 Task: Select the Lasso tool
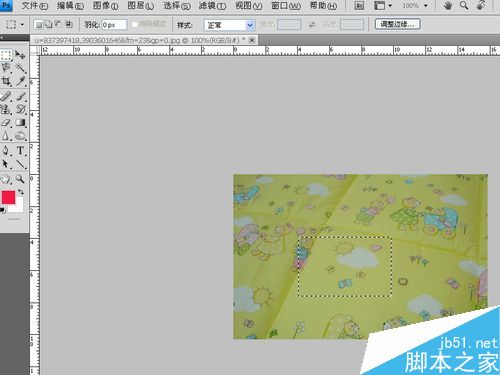tap(6, 68)
